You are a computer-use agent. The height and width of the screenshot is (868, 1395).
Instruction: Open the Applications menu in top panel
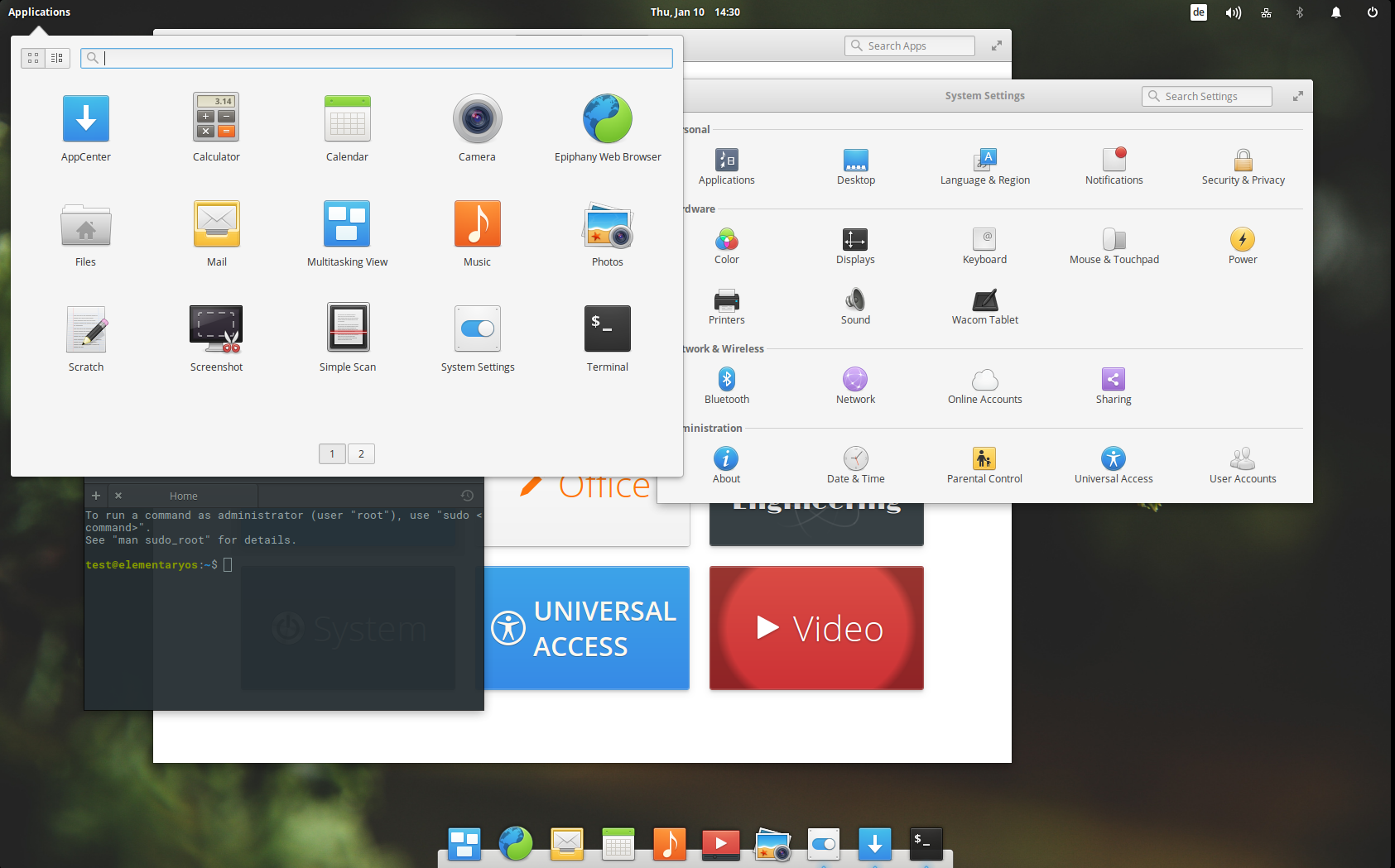click(39, 12)
